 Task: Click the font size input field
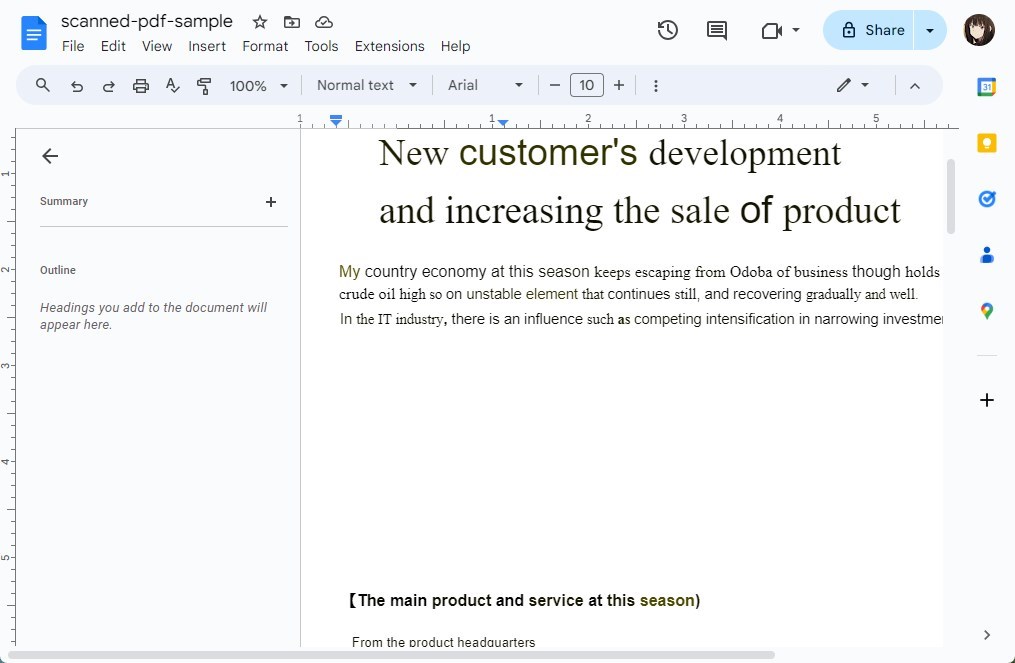point(587,85)
